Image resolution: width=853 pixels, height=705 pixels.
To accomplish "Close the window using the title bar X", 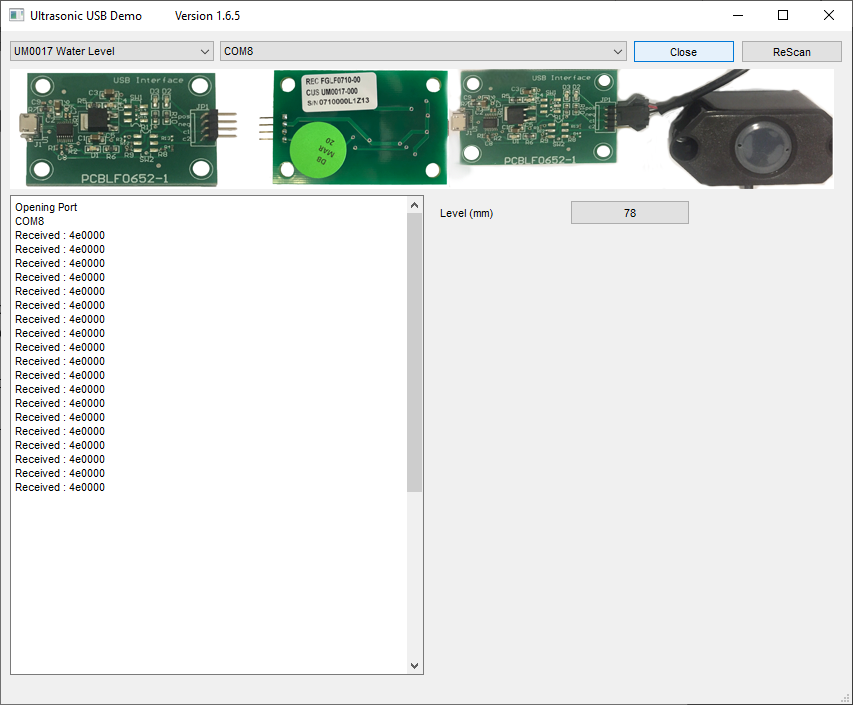I will coord(829,16).
